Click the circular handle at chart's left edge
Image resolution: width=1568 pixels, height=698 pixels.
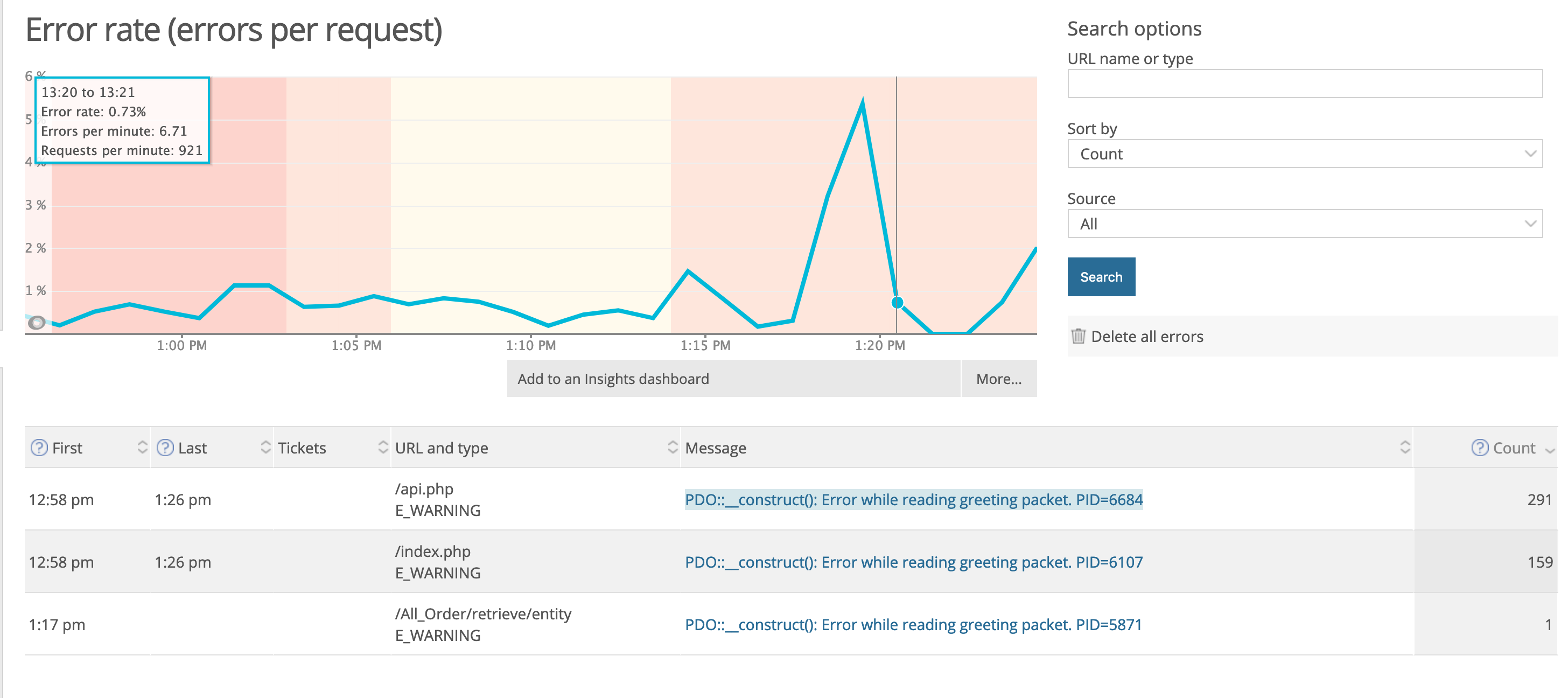pyautogui.click(x=37, y=323)
